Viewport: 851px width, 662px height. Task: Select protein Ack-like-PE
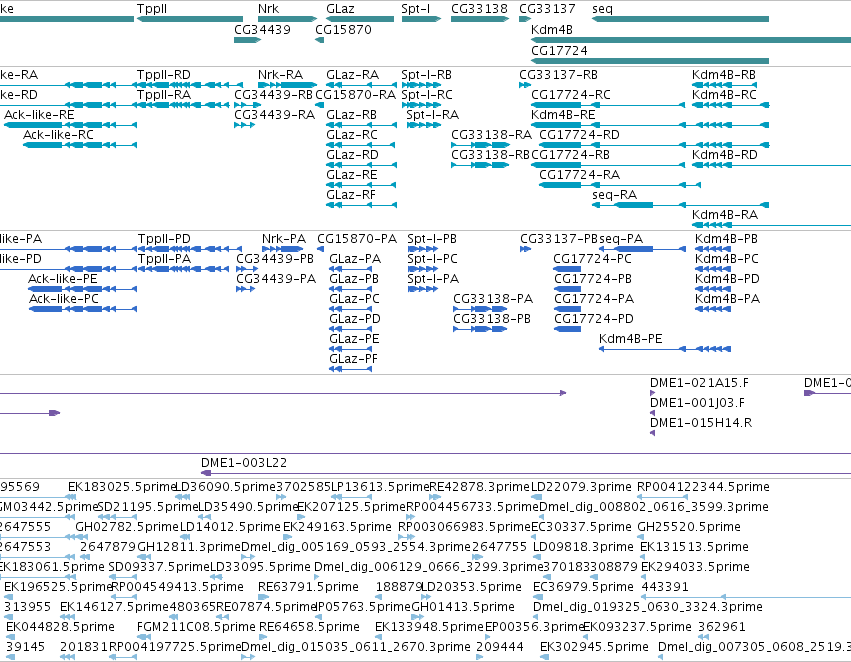[x=63, y=278]
